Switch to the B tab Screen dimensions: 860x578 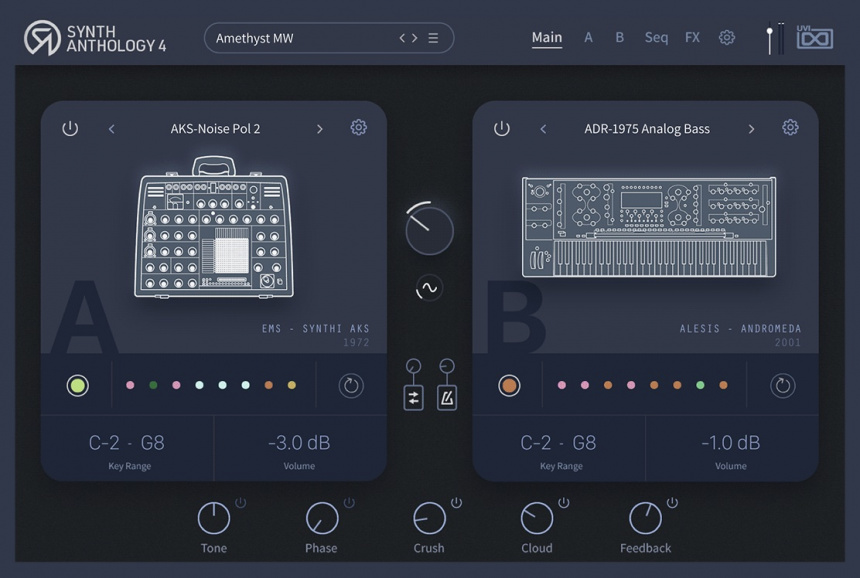point(620,37)
